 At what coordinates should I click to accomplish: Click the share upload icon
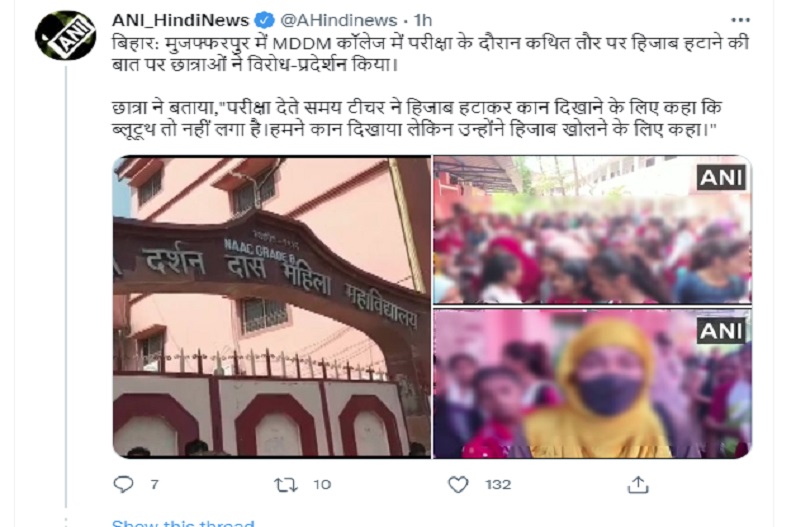638,485
